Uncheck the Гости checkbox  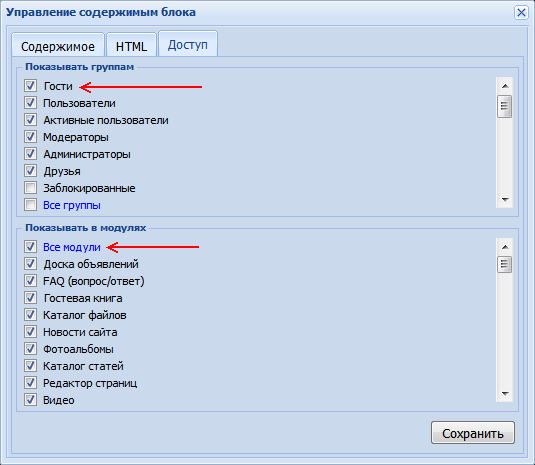[x=30, y=86]
